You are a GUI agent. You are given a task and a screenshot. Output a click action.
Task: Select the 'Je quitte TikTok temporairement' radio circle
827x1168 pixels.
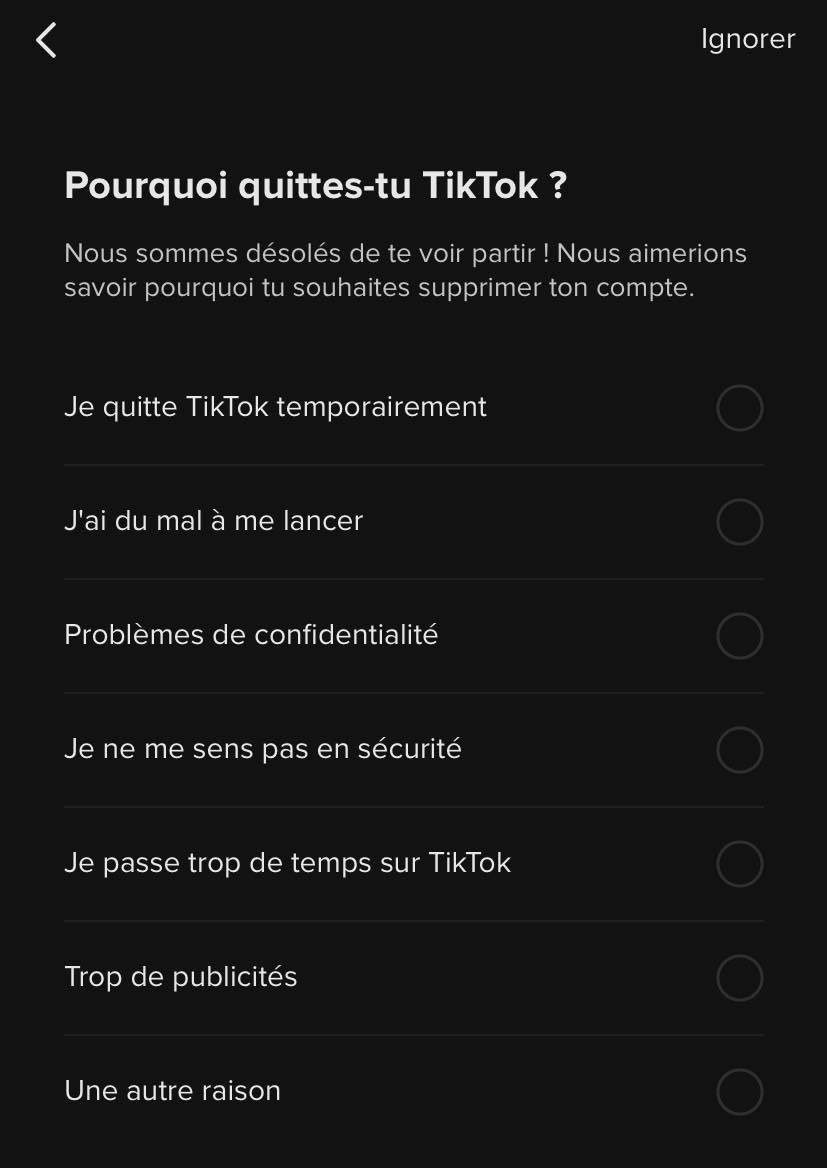point(739,408)
